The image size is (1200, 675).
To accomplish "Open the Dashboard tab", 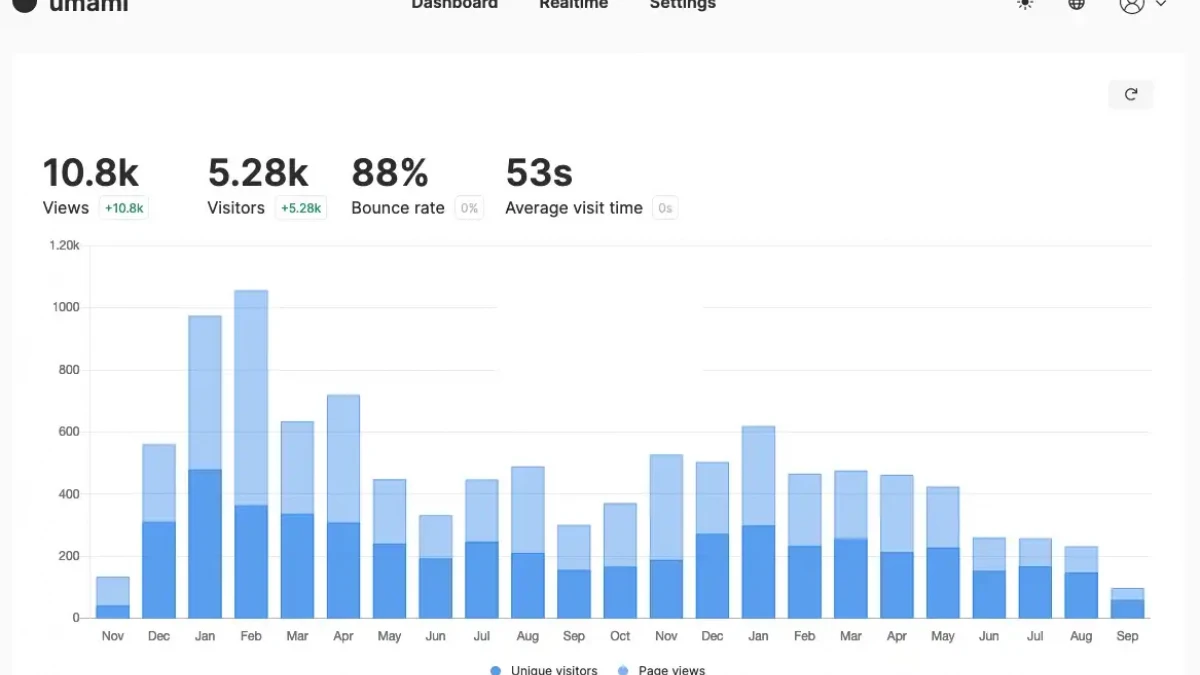I will (454, 4).
